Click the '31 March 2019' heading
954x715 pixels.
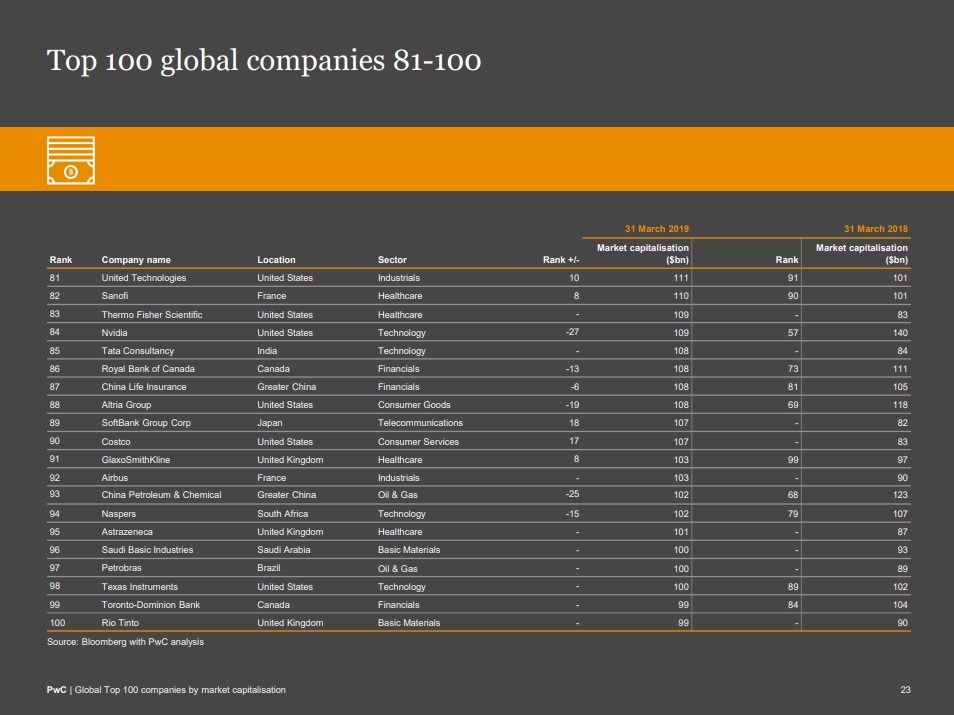coord(657,229)
